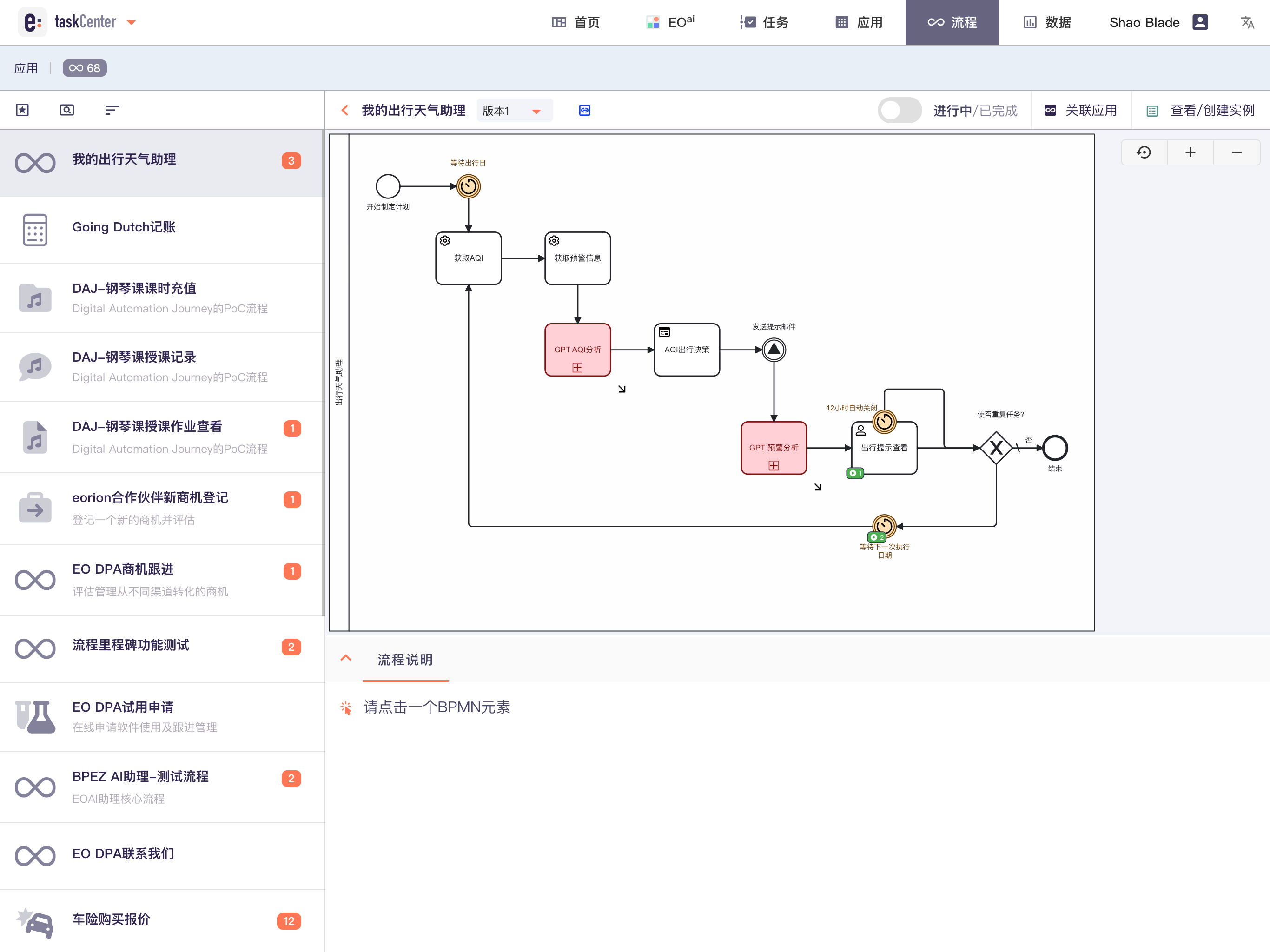This screenshot has height=952, width=1270.
Task: Click the 出行天气助理 lane label
Action: tap(339, 383)
